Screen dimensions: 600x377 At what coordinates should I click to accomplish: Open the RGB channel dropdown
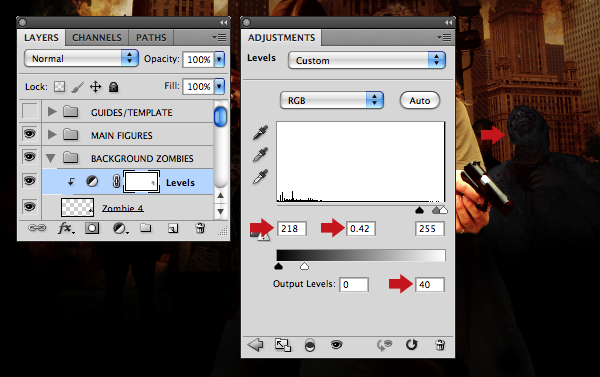pyautogui.click(x=332, y=100)
